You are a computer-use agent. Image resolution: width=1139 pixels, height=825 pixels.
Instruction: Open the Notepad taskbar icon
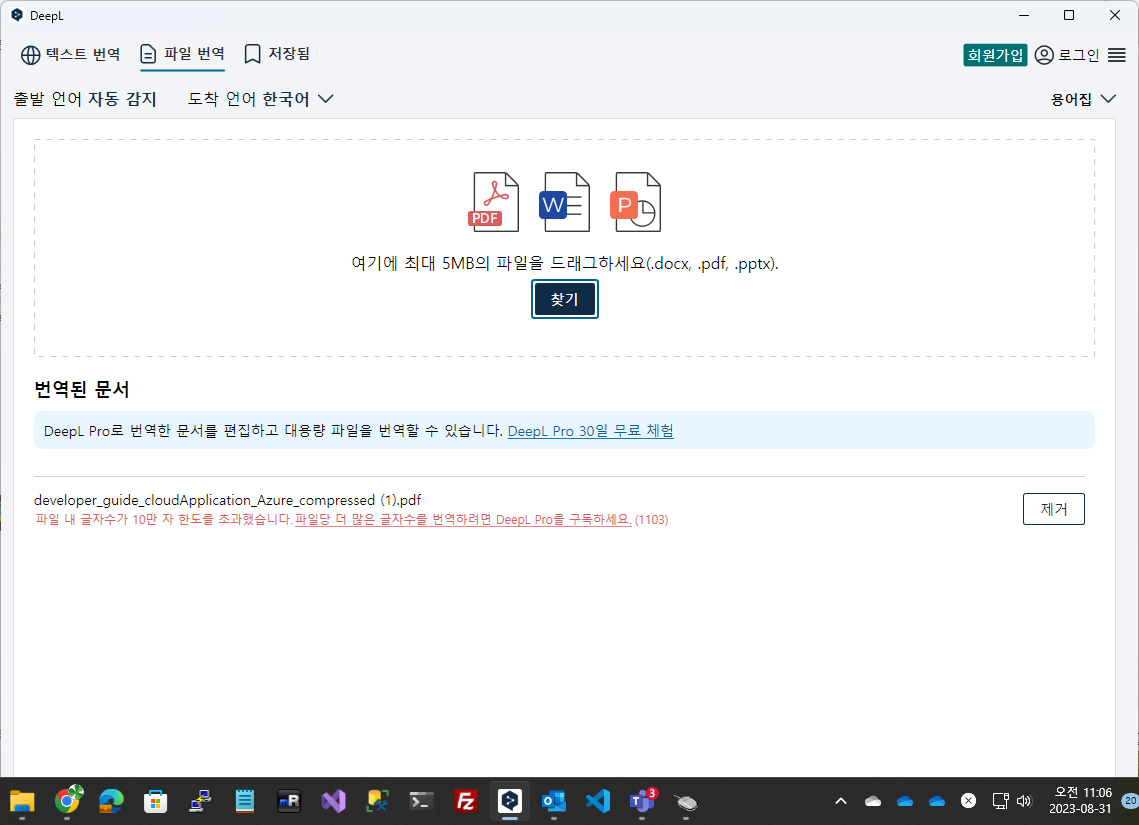click(244, 801)
